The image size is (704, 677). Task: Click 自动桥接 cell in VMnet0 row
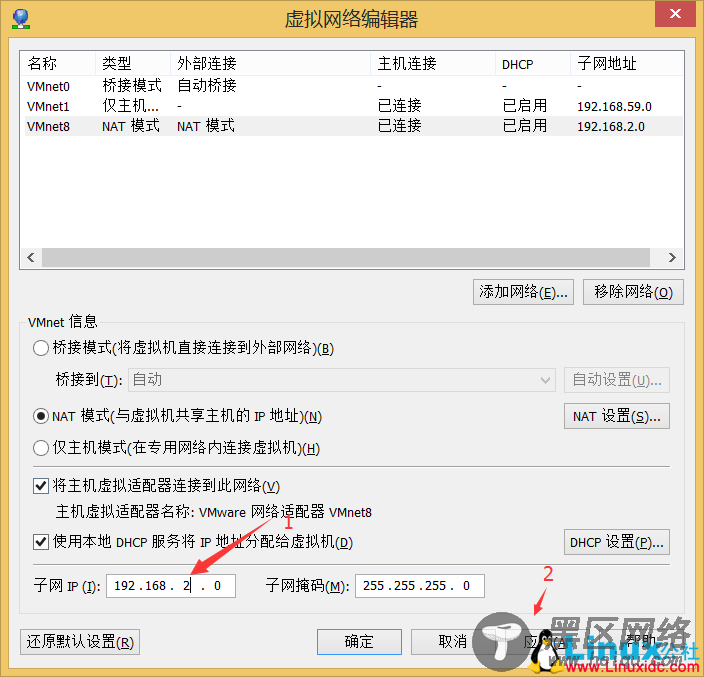click(x=207, y=85)
